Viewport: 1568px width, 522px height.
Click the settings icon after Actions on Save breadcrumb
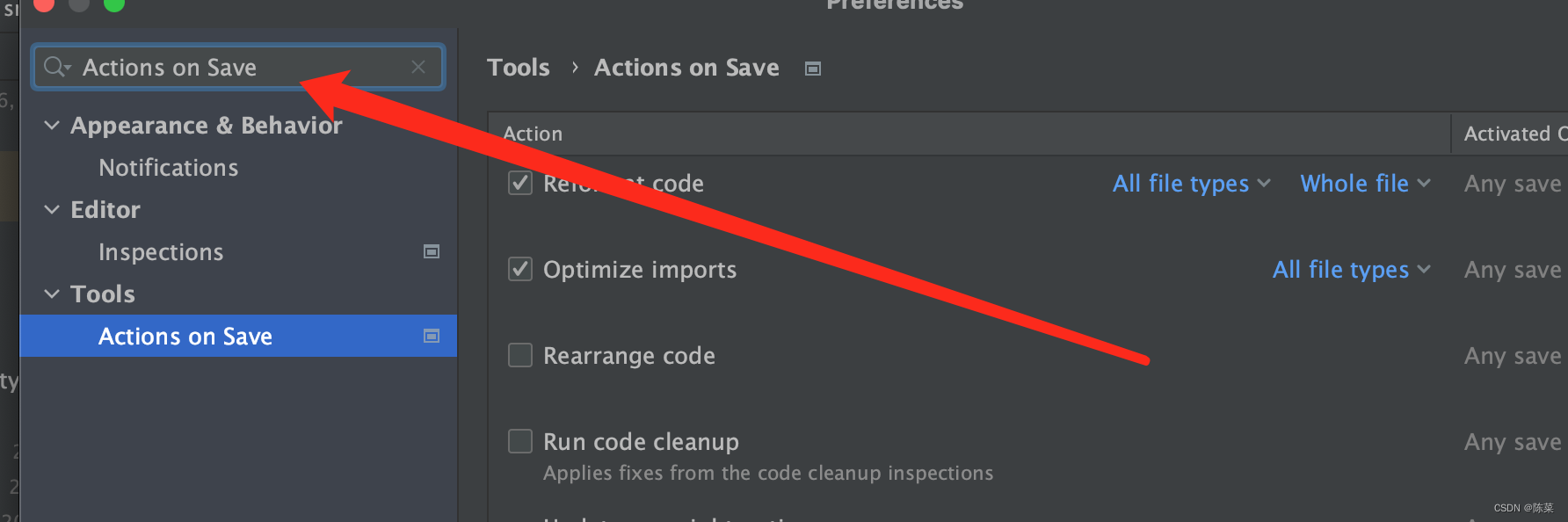[x=813, y=68]
